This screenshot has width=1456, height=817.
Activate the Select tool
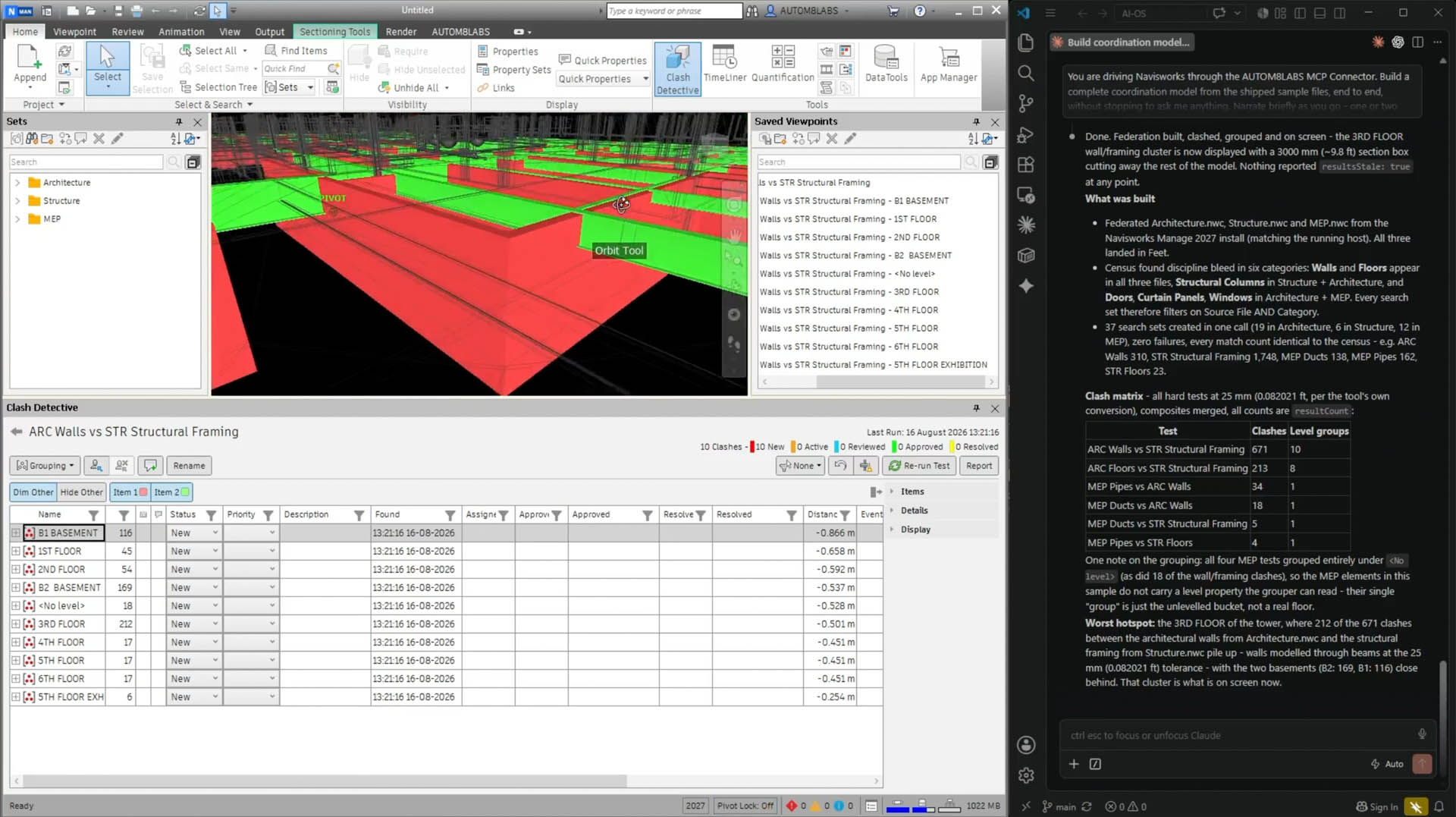pyautogui.click(x=107, y=68)
